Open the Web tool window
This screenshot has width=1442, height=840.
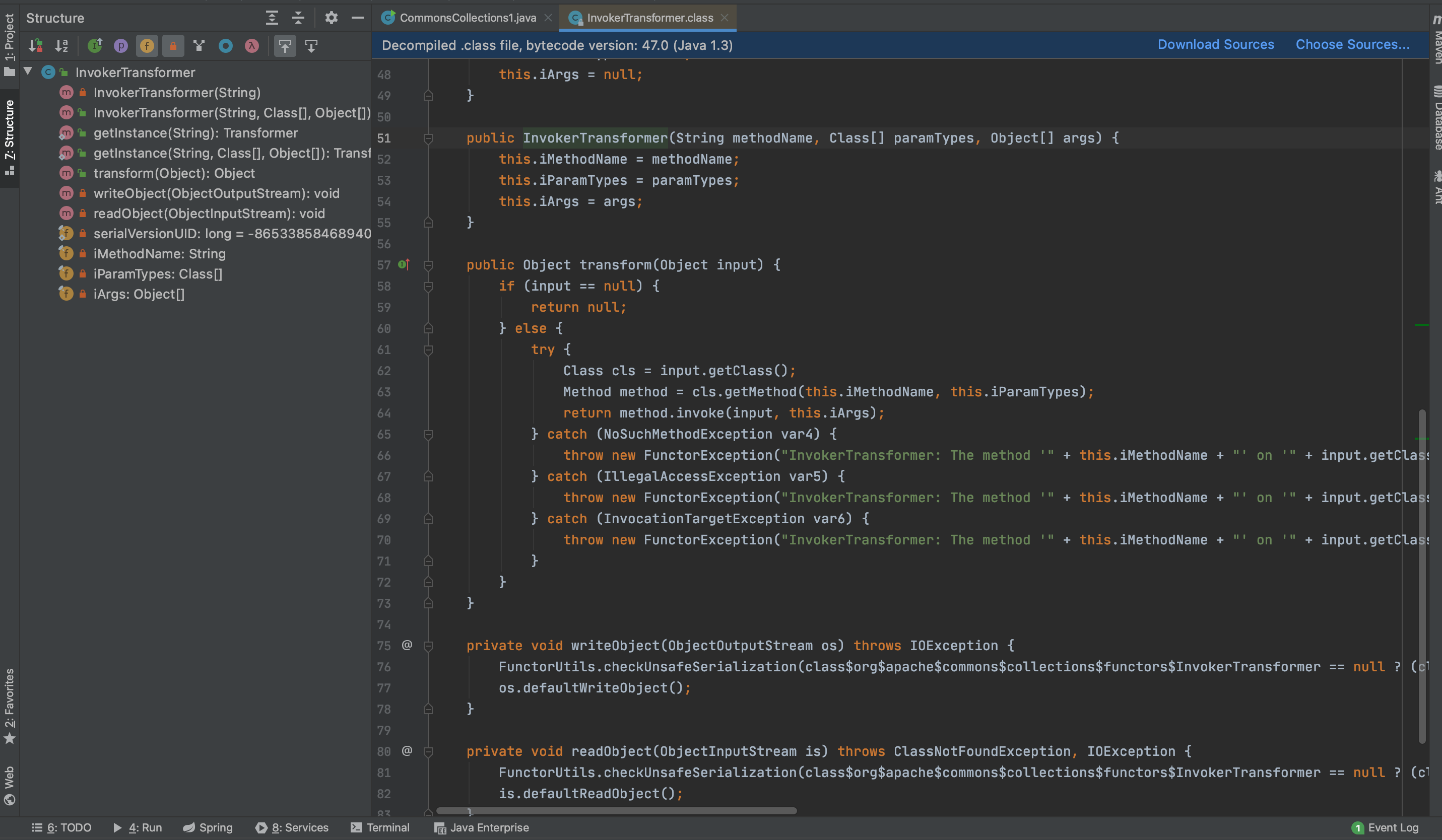click(10, 785)
